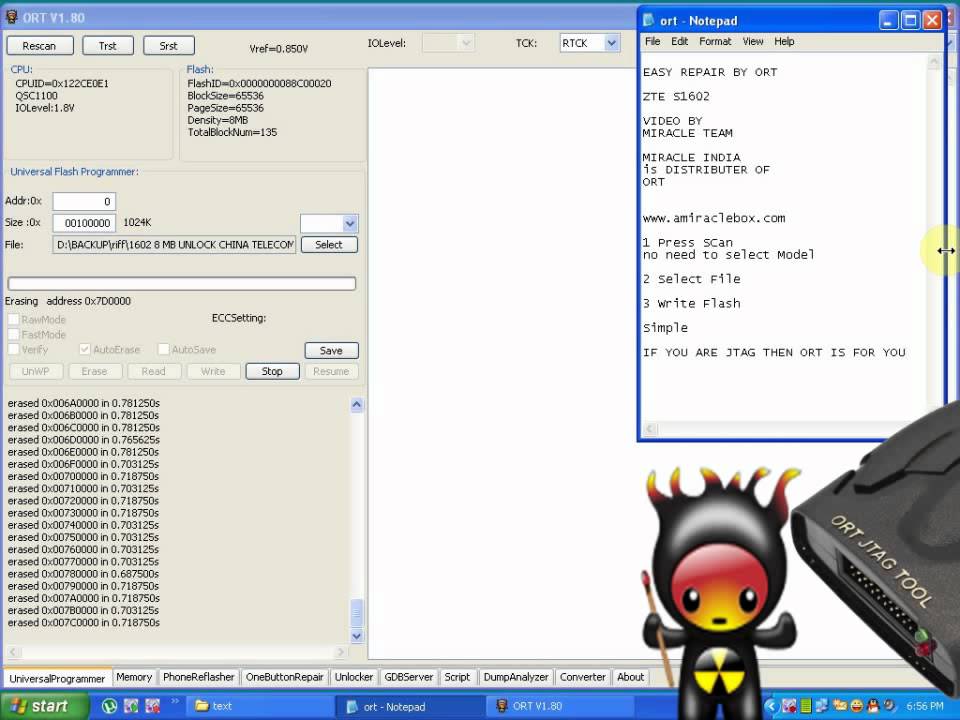Open the QQ penguin tray icon
The width and height of the screenshot is (960, 720).
[873, 706]
